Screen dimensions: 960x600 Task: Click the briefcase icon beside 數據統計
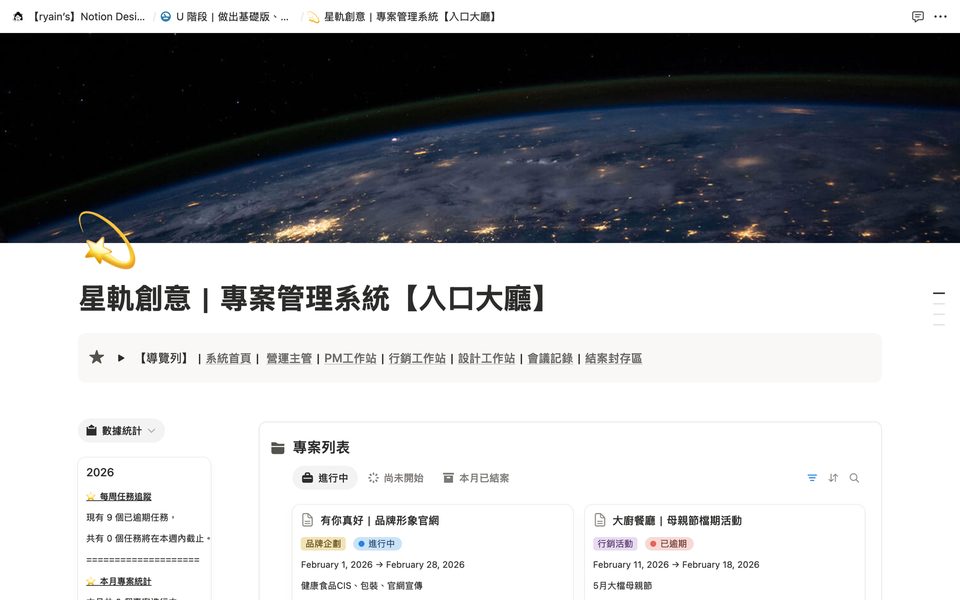(91, 430)
